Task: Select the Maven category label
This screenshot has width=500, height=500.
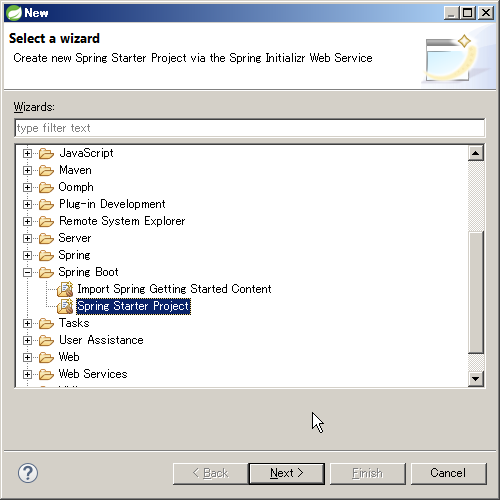Action: [x=75, y=170]
